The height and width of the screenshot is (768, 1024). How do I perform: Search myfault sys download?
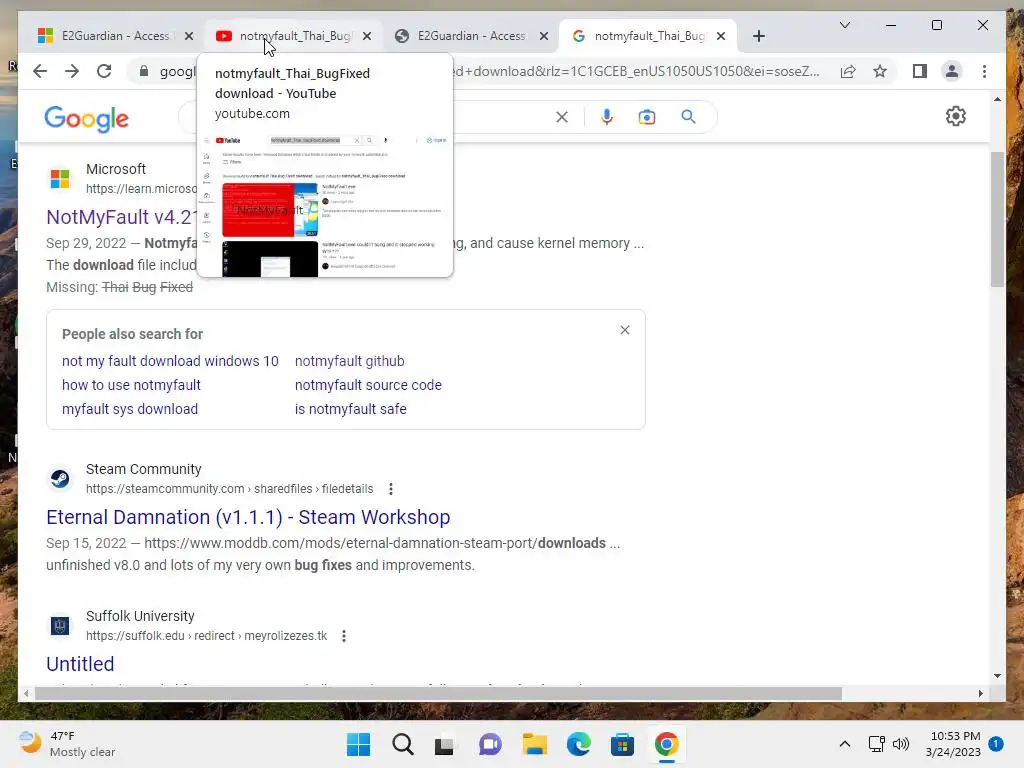130,409
